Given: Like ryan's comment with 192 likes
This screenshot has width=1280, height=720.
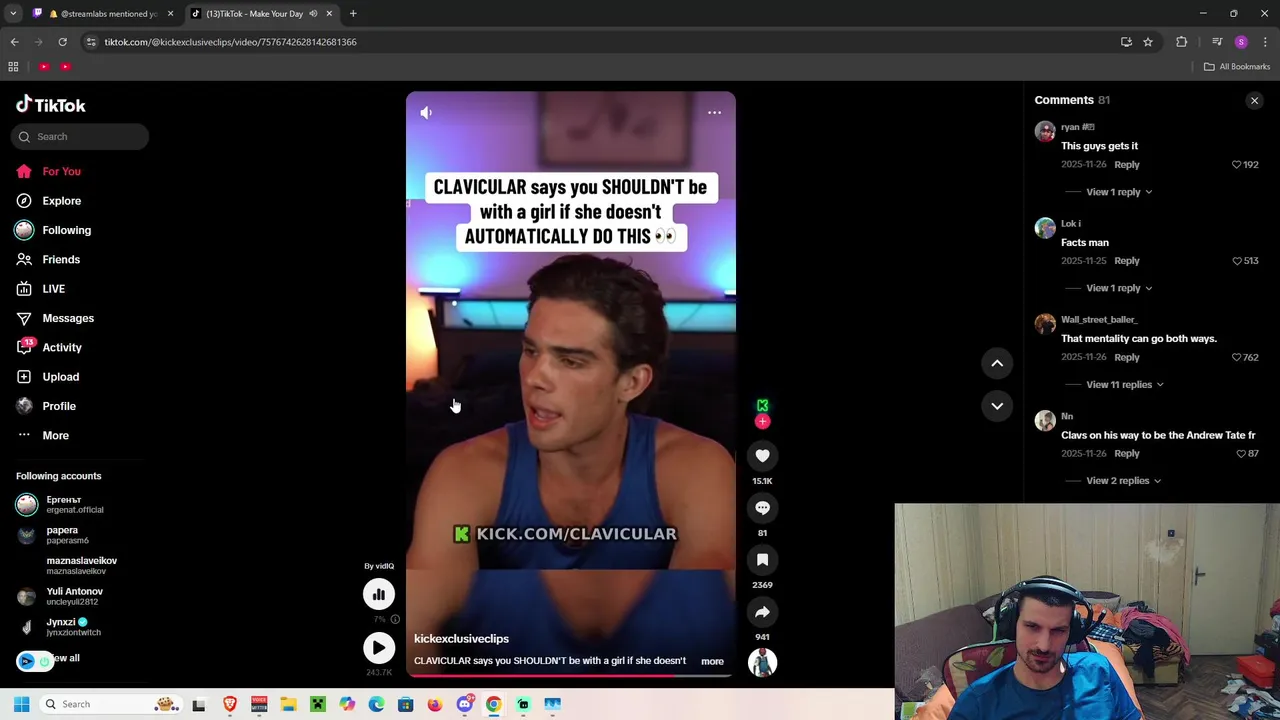Looking at the screenshot, I should click(1236, 165).
